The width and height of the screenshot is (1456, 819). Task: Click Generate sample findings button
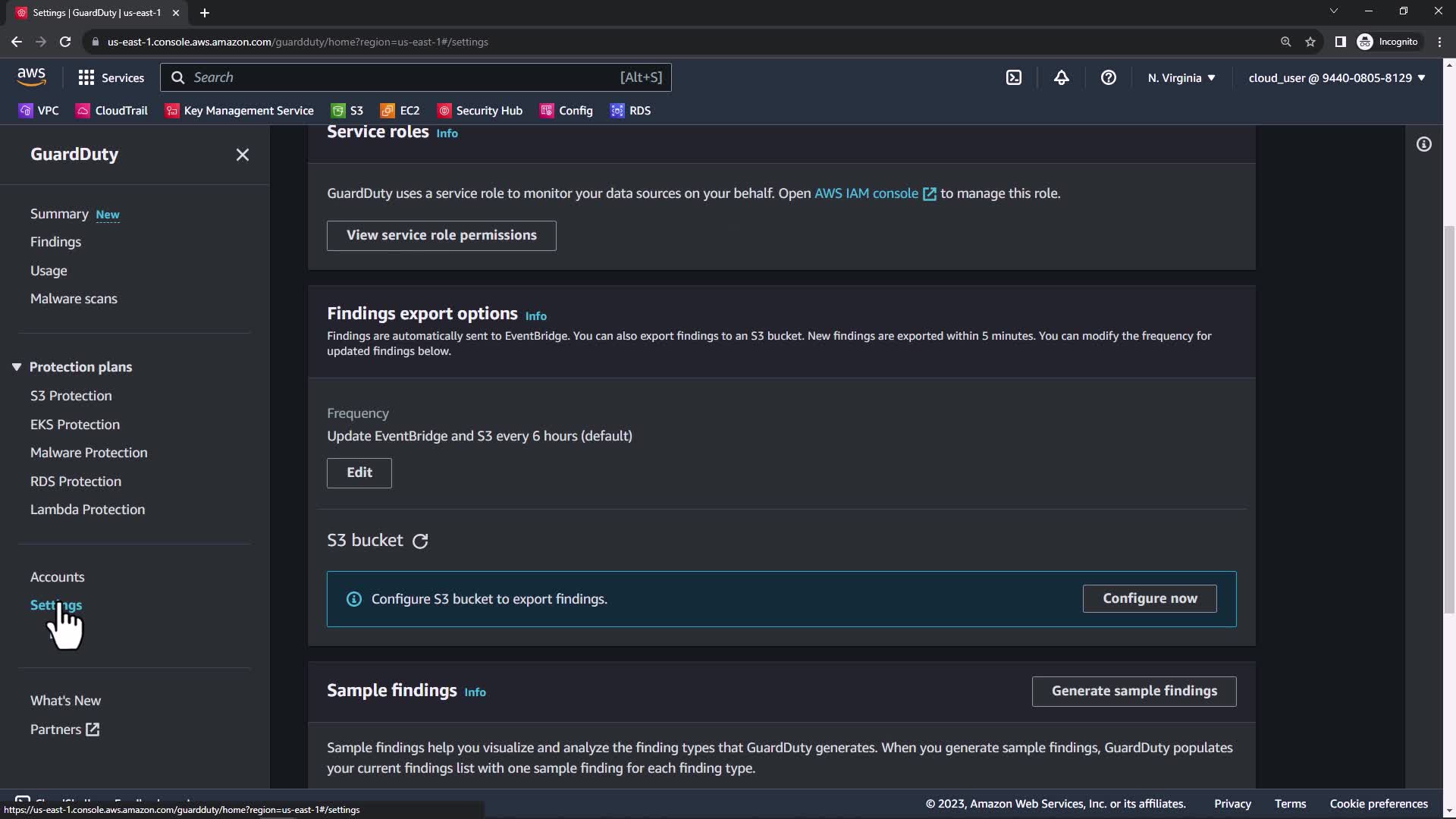click(x=1134, y=691)
